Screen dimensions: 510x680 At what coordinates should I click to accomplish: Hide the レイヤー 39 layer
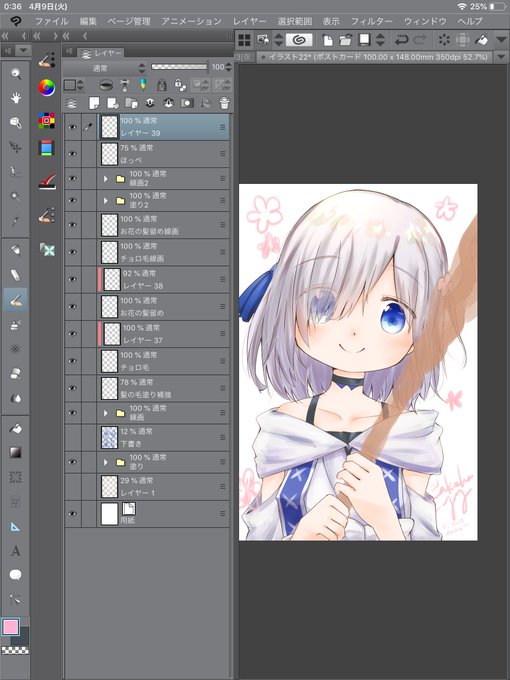click(x=72, y=127)
